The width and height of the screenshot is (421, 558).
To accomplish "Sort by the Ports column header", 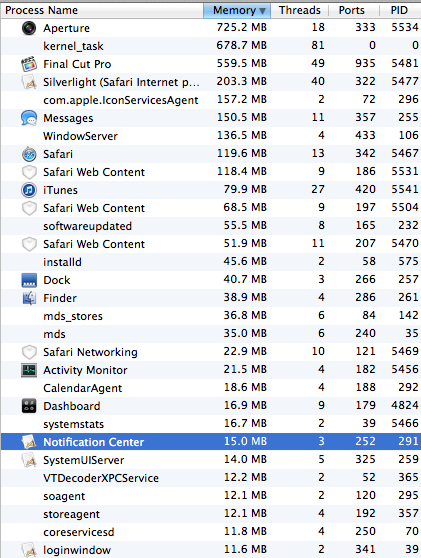I will click(x=352, y=10).
